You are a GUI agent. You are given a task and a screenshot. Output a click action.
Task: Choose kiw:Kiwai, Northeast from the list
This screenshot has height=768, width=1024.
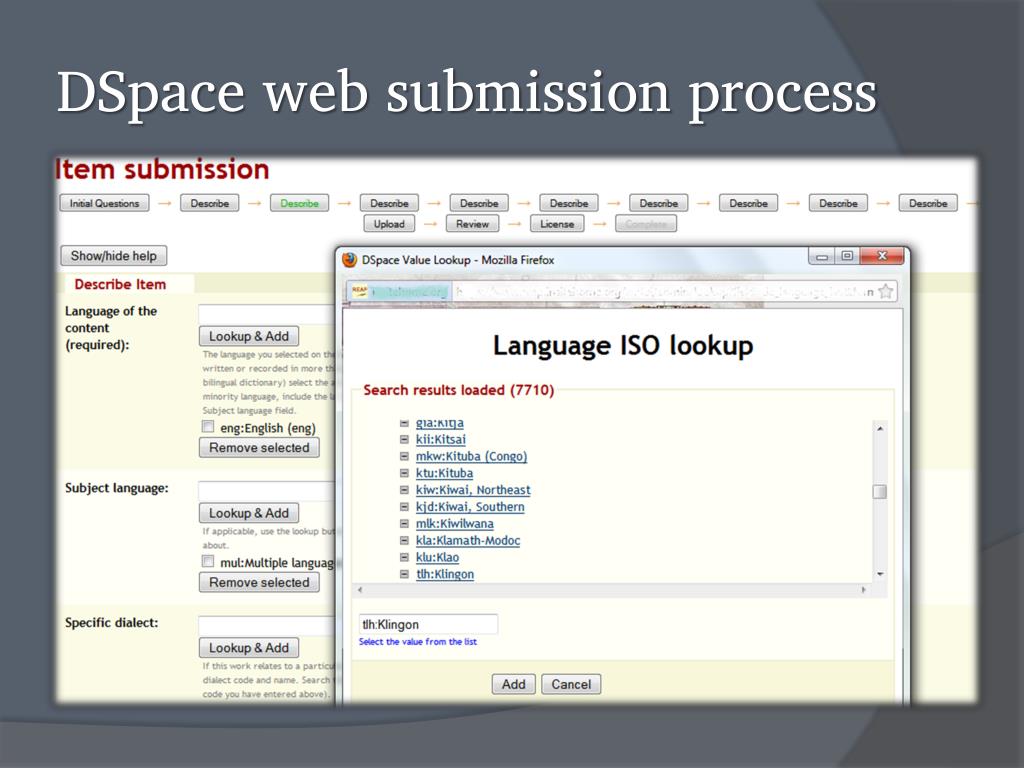tap(473, 490)
